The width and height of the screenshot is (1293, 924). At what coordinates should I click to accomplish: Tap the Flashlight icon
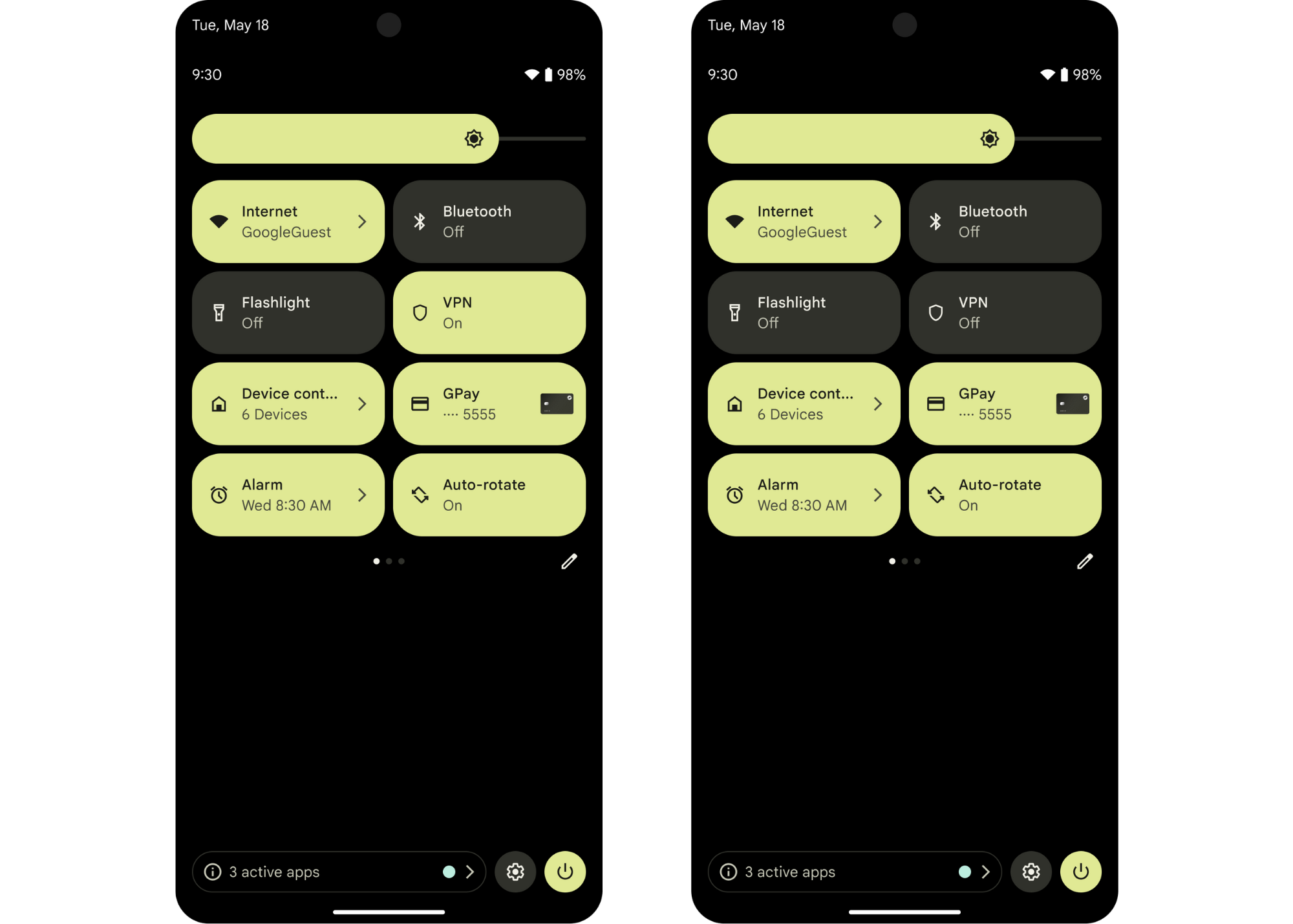tap(219, 312)
